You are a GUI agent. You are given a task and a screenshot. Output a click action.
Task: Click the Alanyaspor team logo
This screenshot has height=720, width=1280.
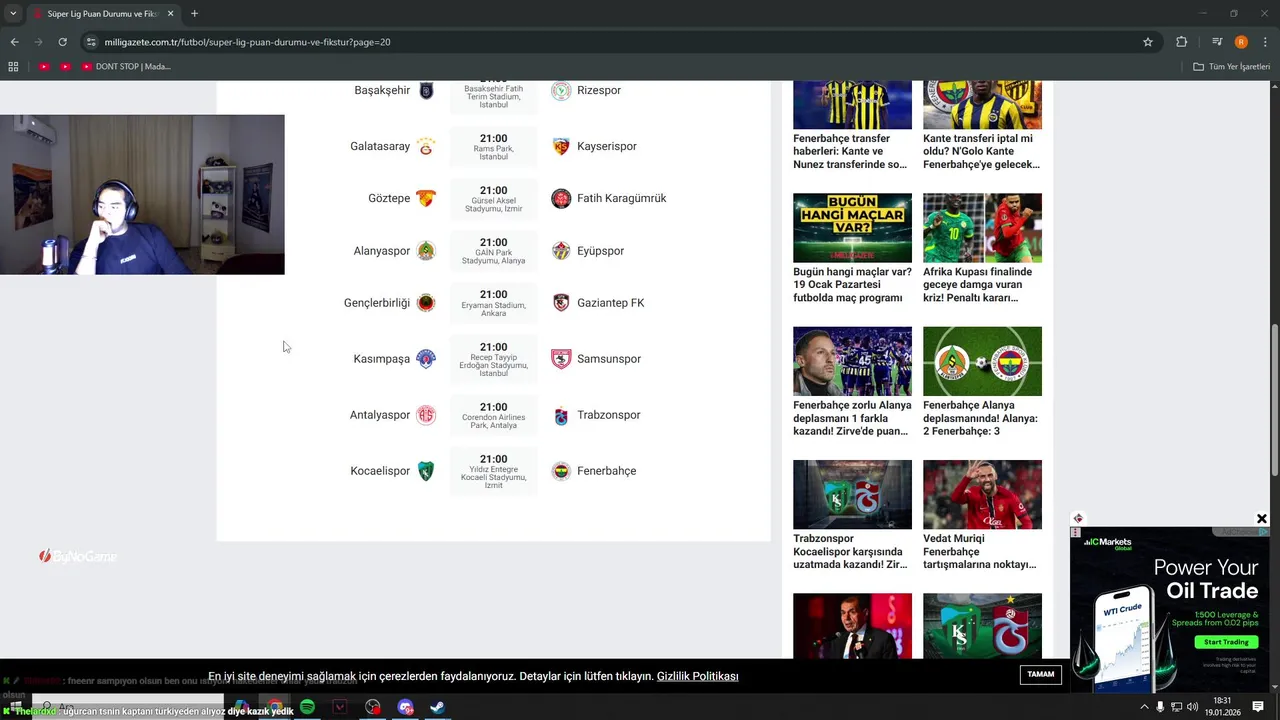tap(426, 251)
